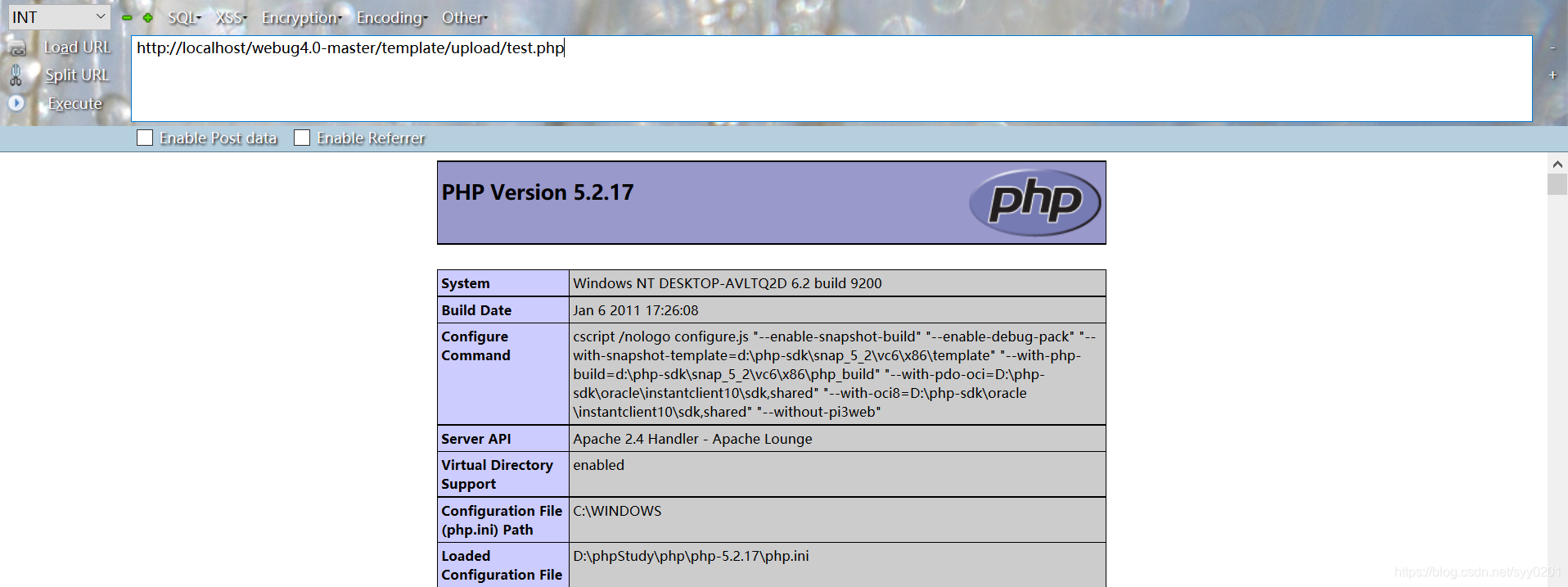Click the Split URL button
Image resolution: width=1568 pixels, height=587 pixels.
77,75
